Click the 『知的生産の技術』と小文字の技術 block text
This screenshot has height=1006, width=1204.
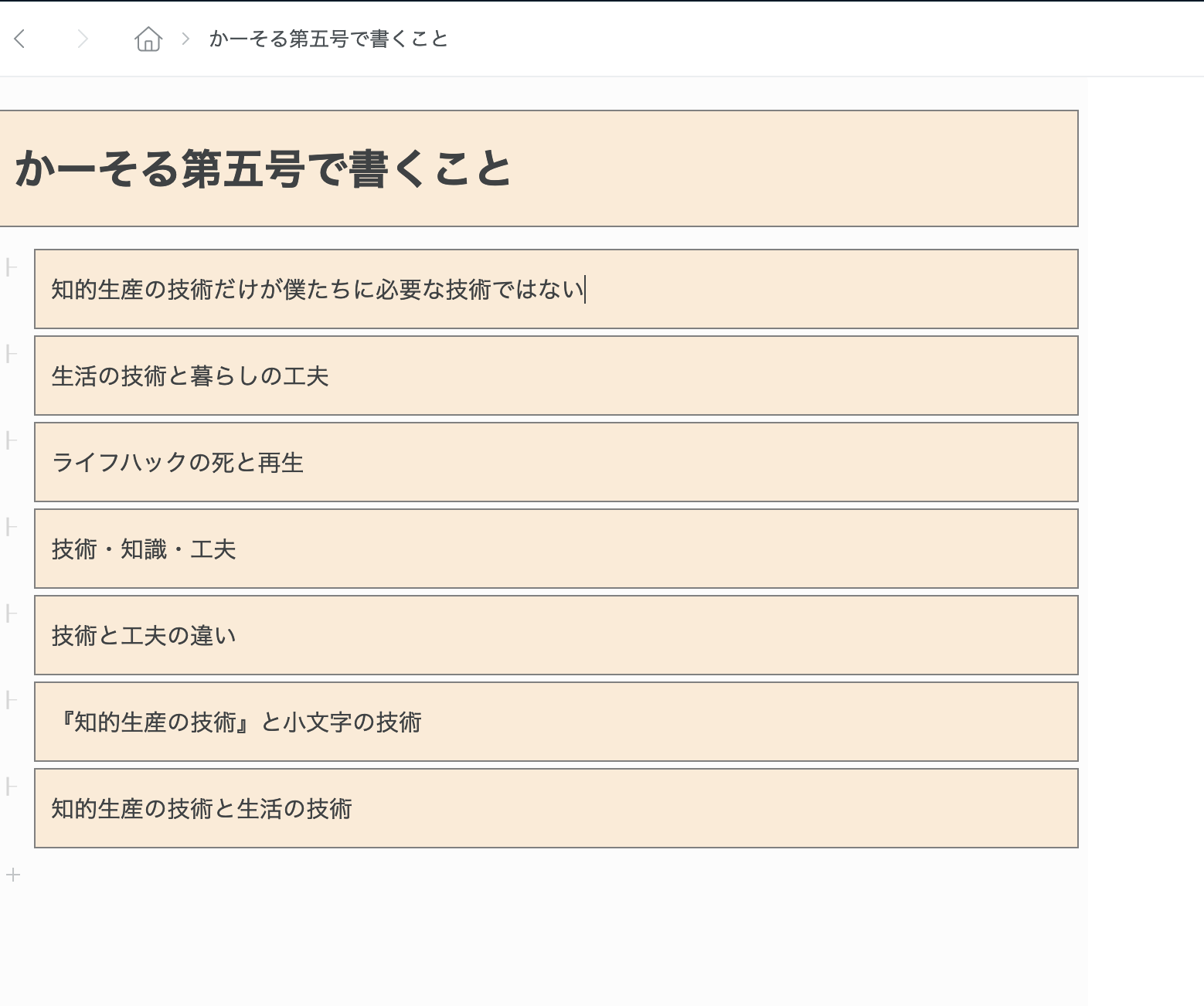(x=240, y=722)
